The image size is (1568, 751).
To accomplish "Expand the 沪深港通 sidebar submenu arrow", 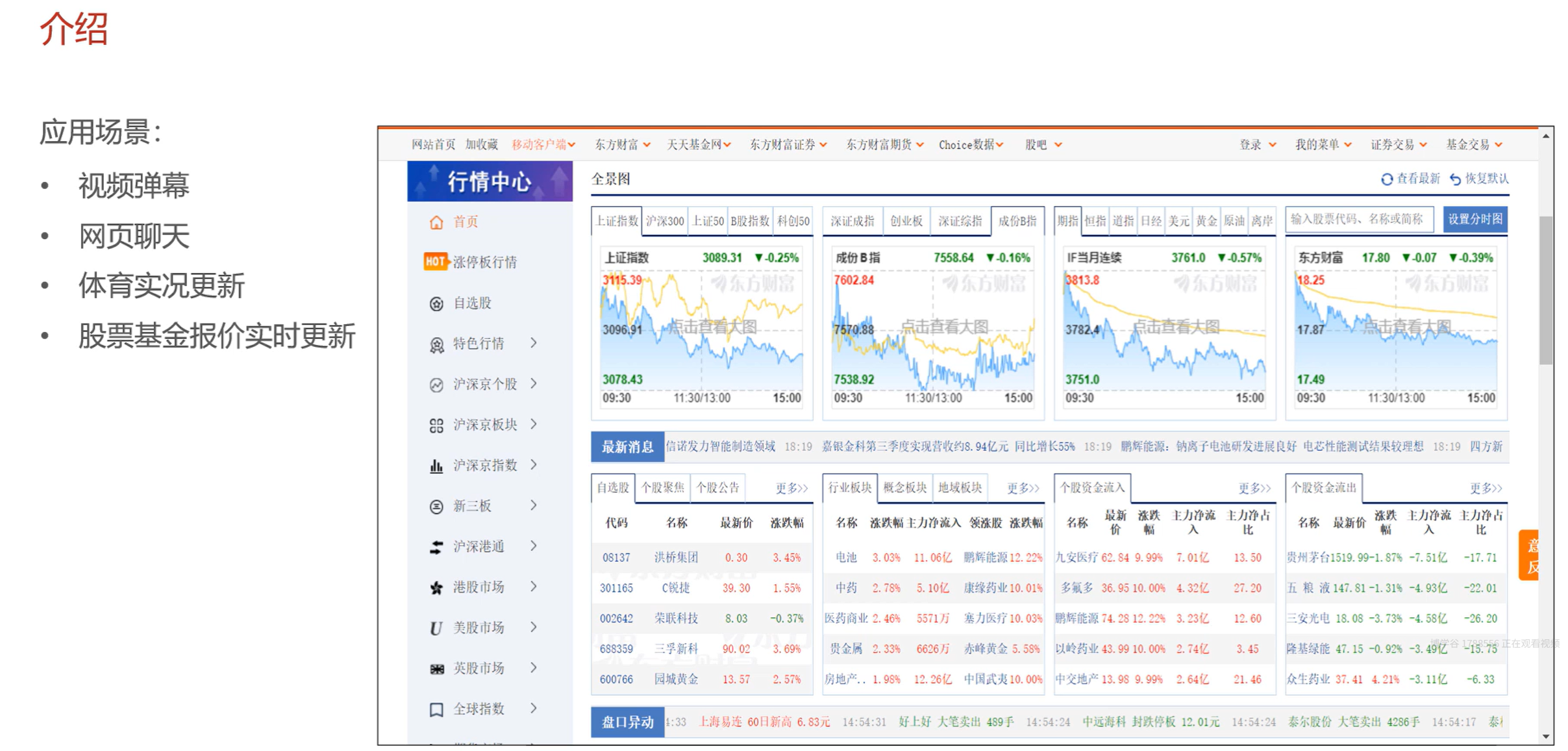I will [534, 546].
